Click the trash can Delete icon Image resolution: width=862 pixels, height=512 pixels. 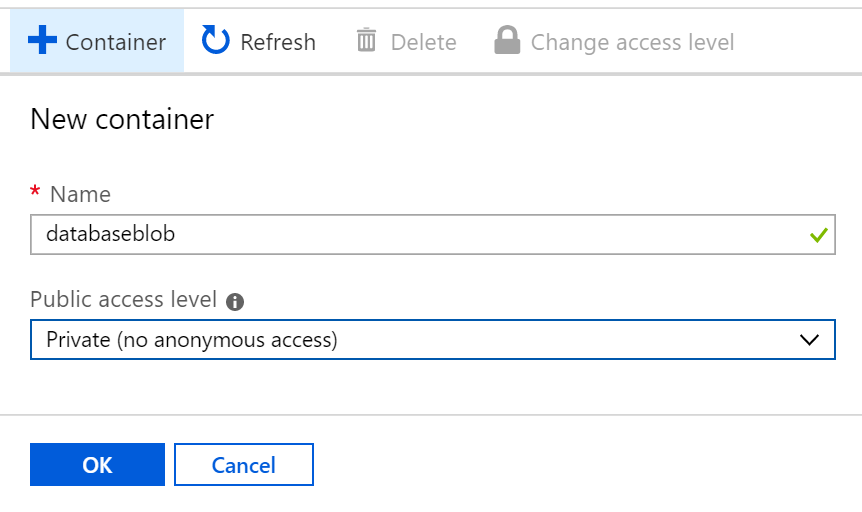pos(367,41)
